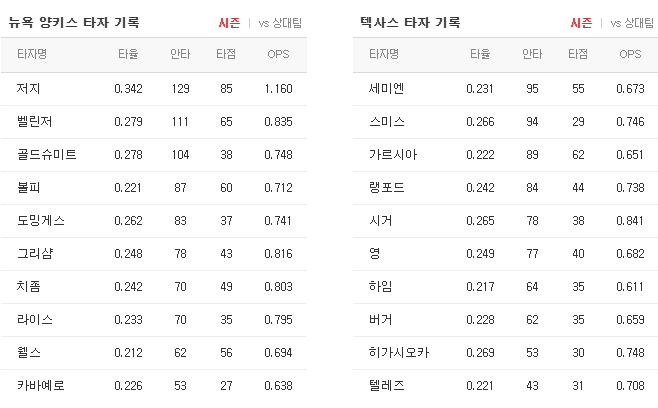Select 시즌 tab in Yankees batter table
The width and height of the screenshot is (658, 408).
(229, 23)
